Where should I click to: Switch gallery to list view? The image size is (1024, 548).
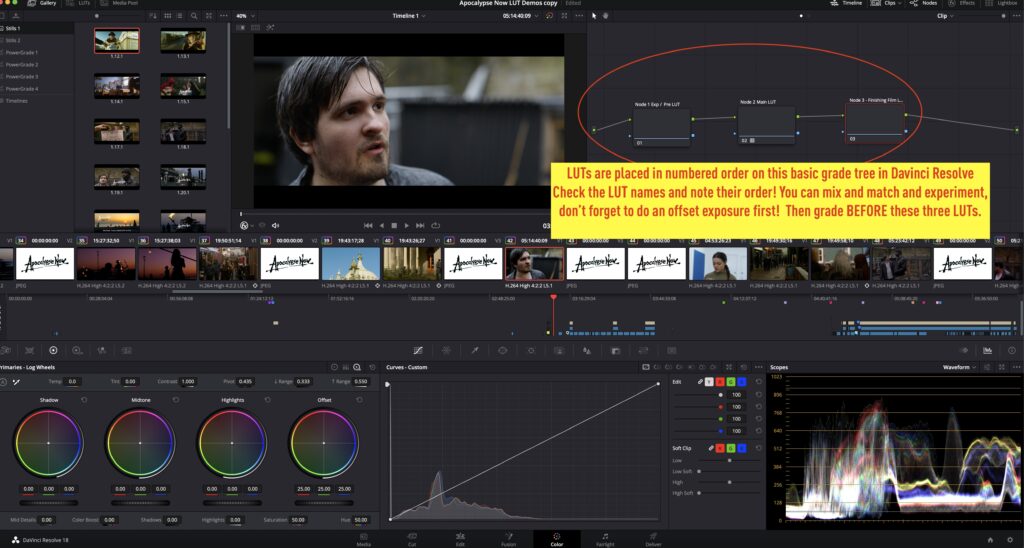pyautogui.click(x=180, y=16)
